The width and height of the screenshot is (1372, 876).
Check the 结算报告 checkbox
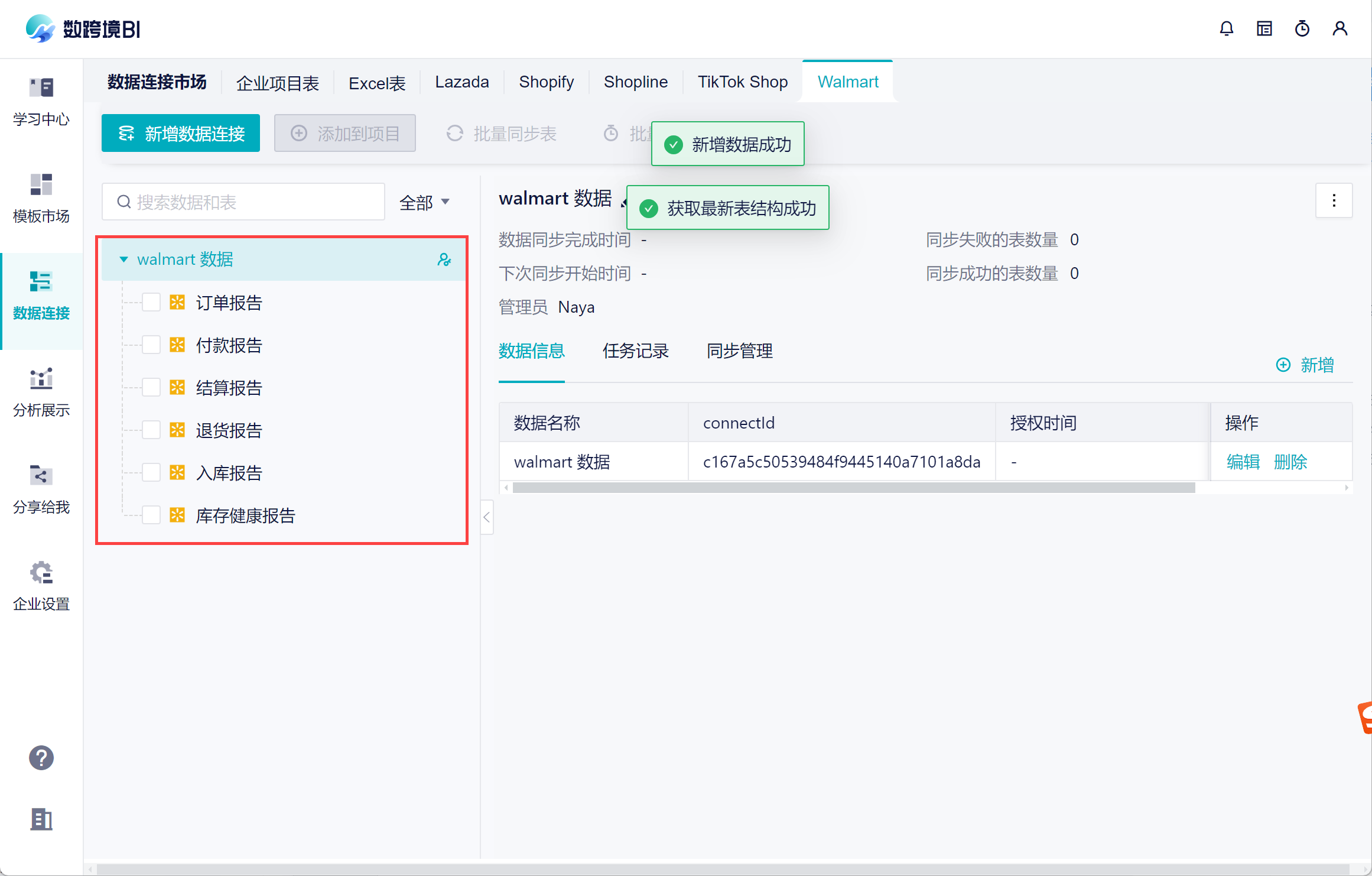pos(151,388)
